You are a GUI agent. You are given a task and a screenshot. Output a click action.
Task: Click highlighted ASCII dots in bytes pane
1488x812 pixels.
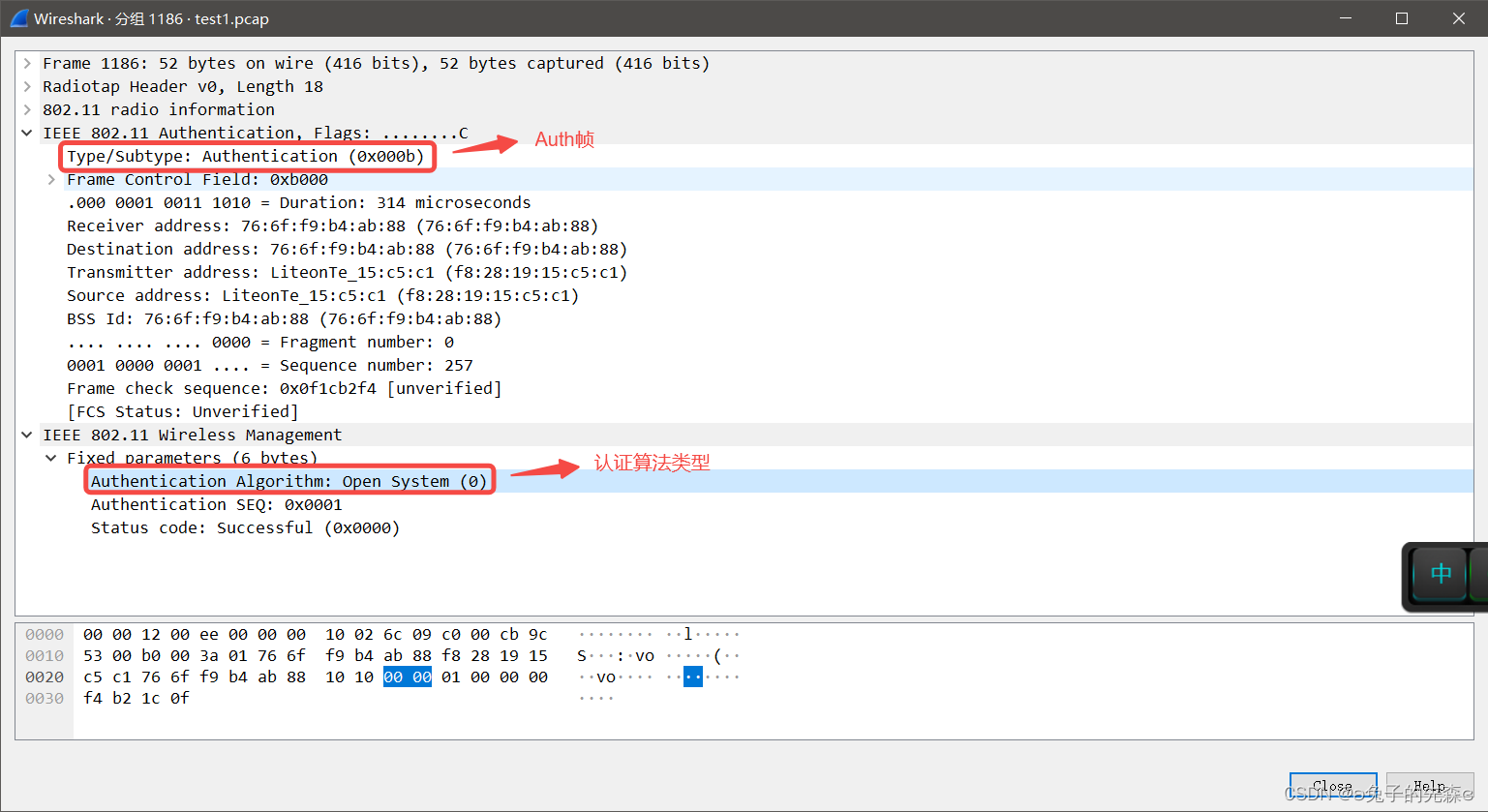(x=693, y=677)
